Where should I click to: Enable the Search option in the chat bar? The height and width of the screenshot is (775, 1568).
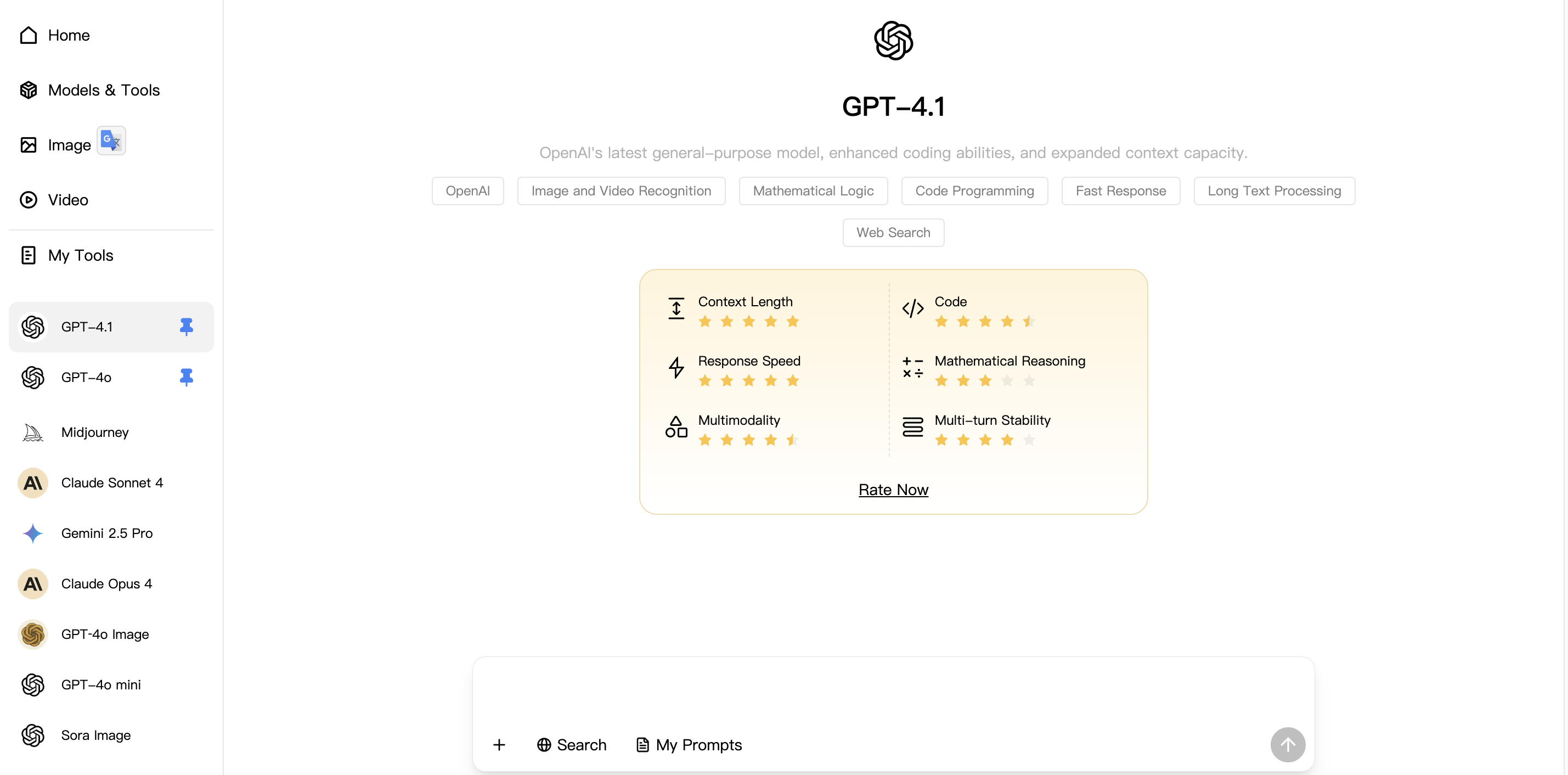click(571, 744)
